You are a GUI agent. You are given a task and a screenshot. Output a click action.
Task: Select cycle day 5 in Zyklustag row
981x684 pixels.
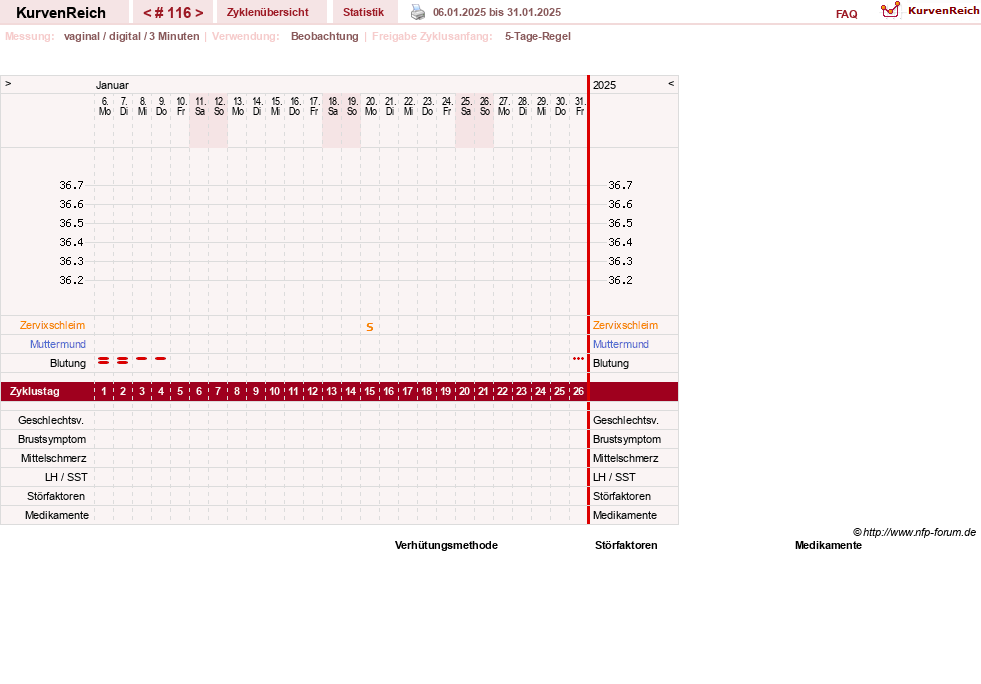pyautogui.click(x=180, y=391)
